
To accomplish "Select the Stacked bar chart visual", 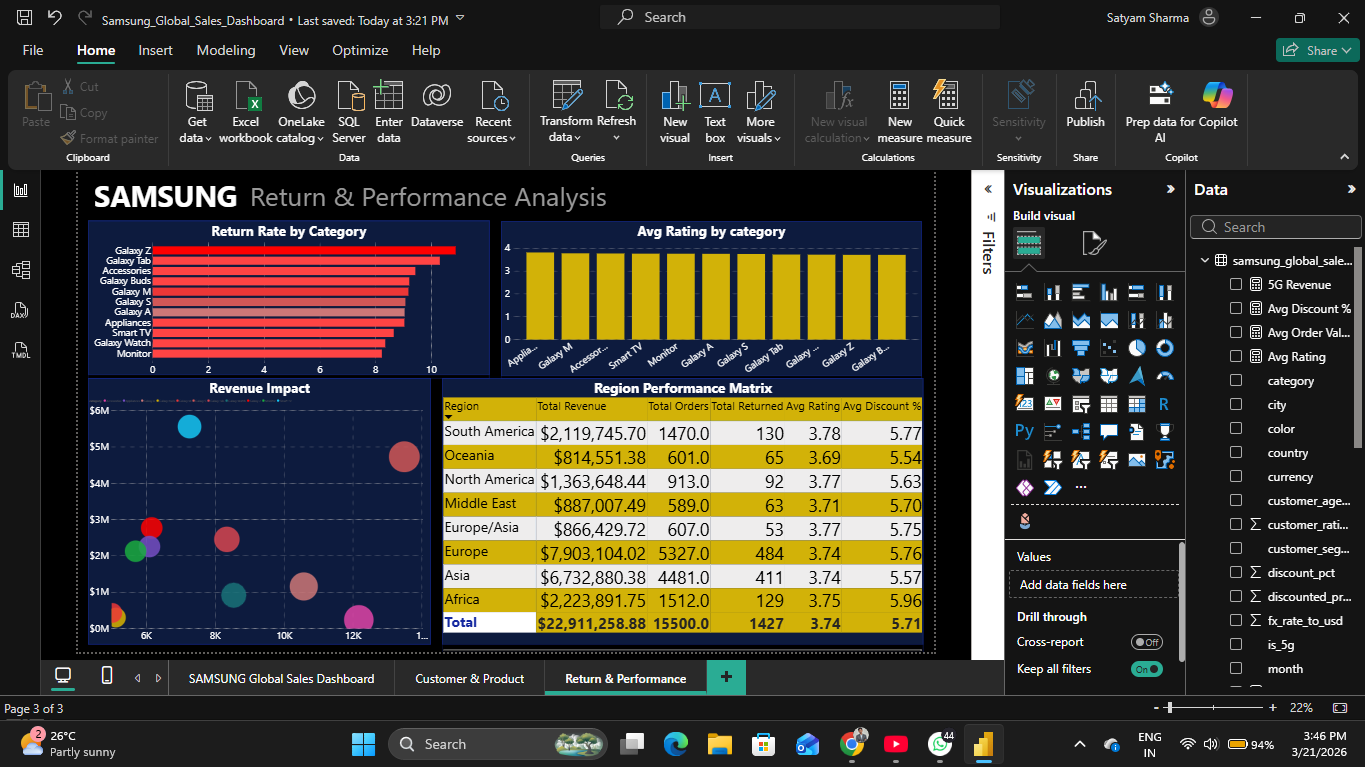I will click(1024, 292).
